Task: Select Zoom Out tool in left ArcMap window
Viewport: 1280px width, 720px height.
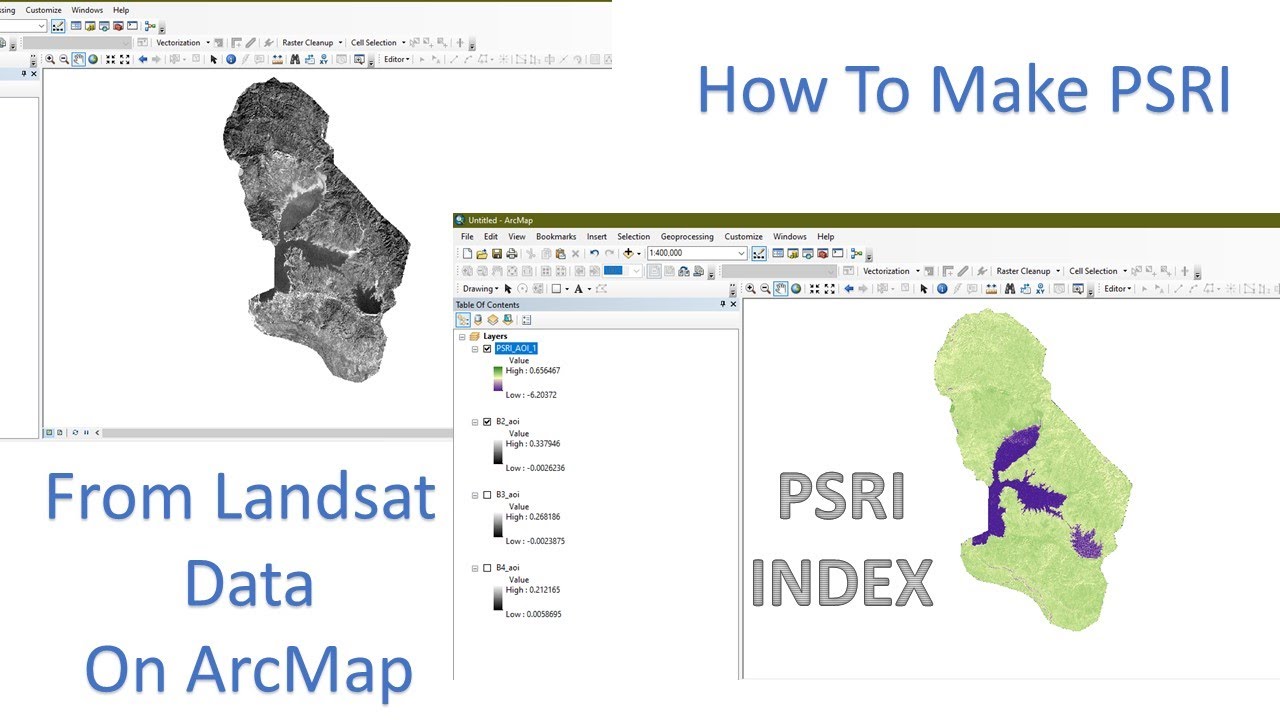Action: pos(64,59)
